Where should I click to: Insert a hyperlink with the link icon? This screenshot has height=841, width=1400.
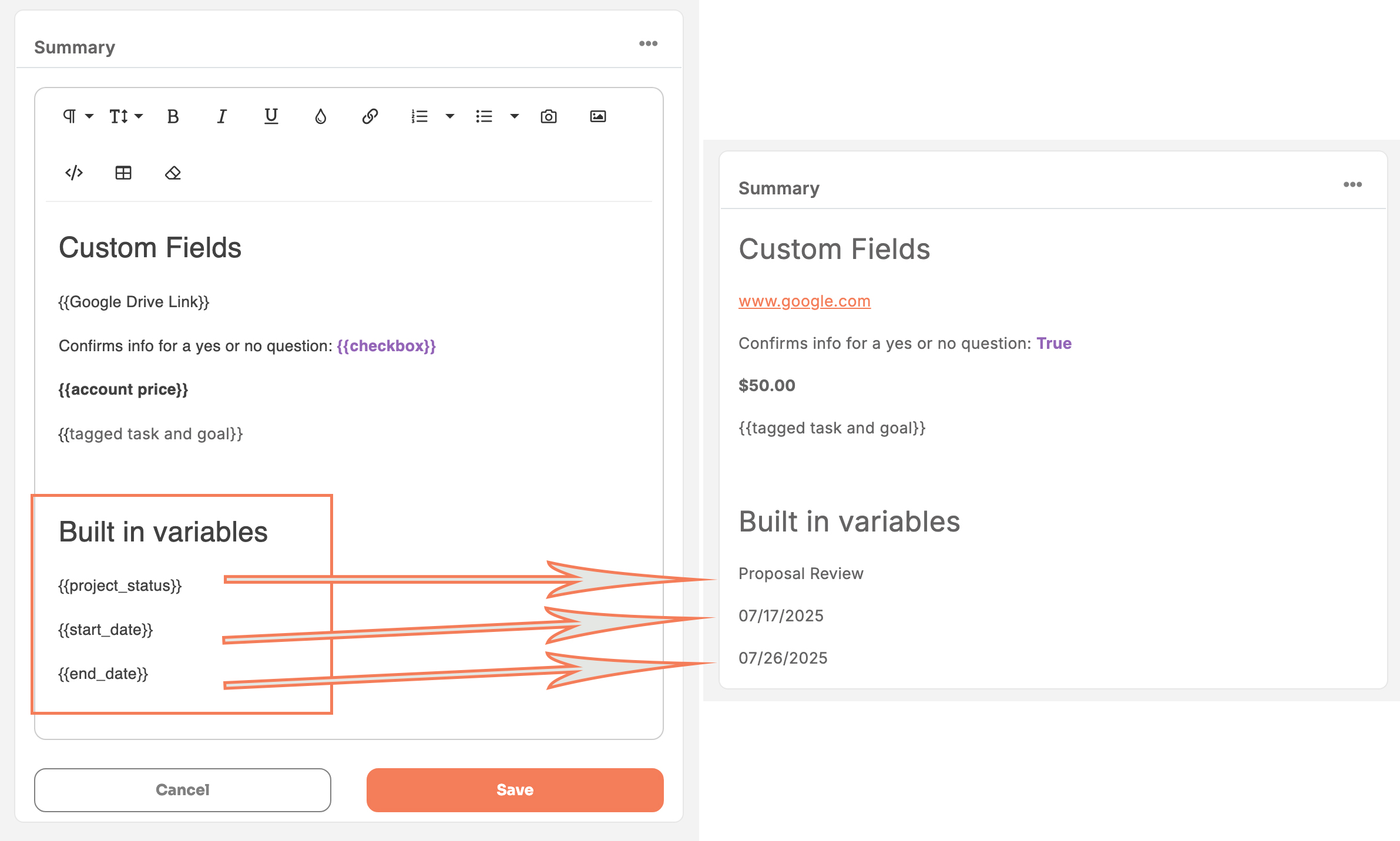click(370, 116)
